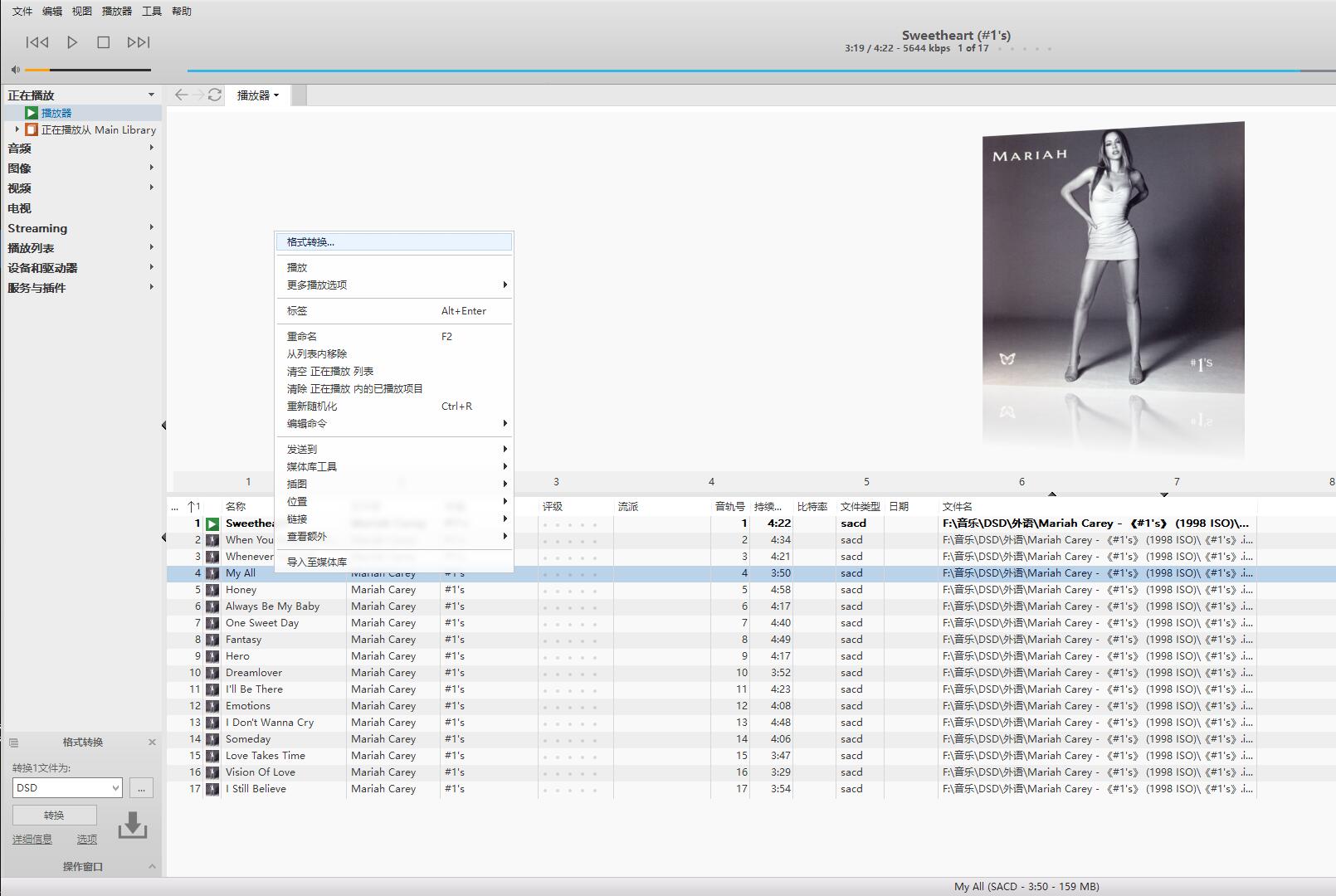The height and width of the screenshot is (896, 1336).
Task: Close the 格式转换 panel with X
Action: point(152,742)
